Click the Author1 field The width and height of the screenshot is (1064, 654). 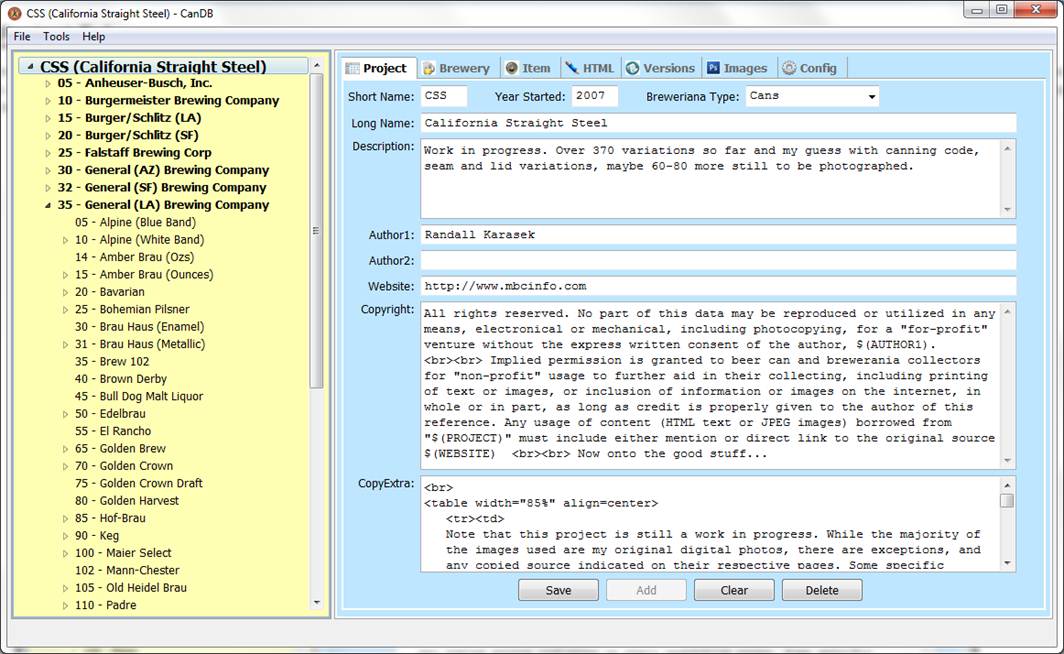tap(718, 235)
